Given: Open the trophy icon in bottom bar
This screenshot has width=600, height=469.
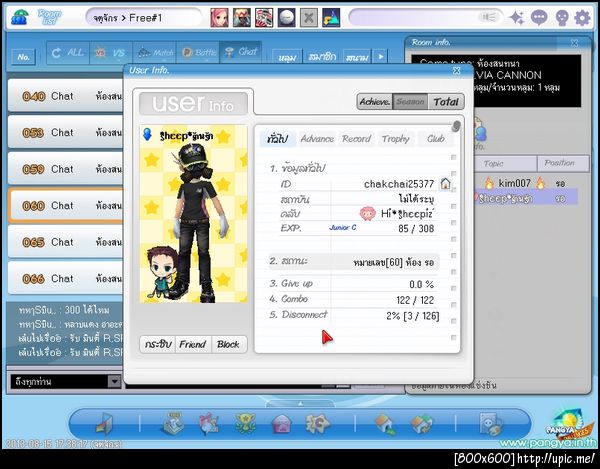Looking at the screenshot, I should [246, 424].
